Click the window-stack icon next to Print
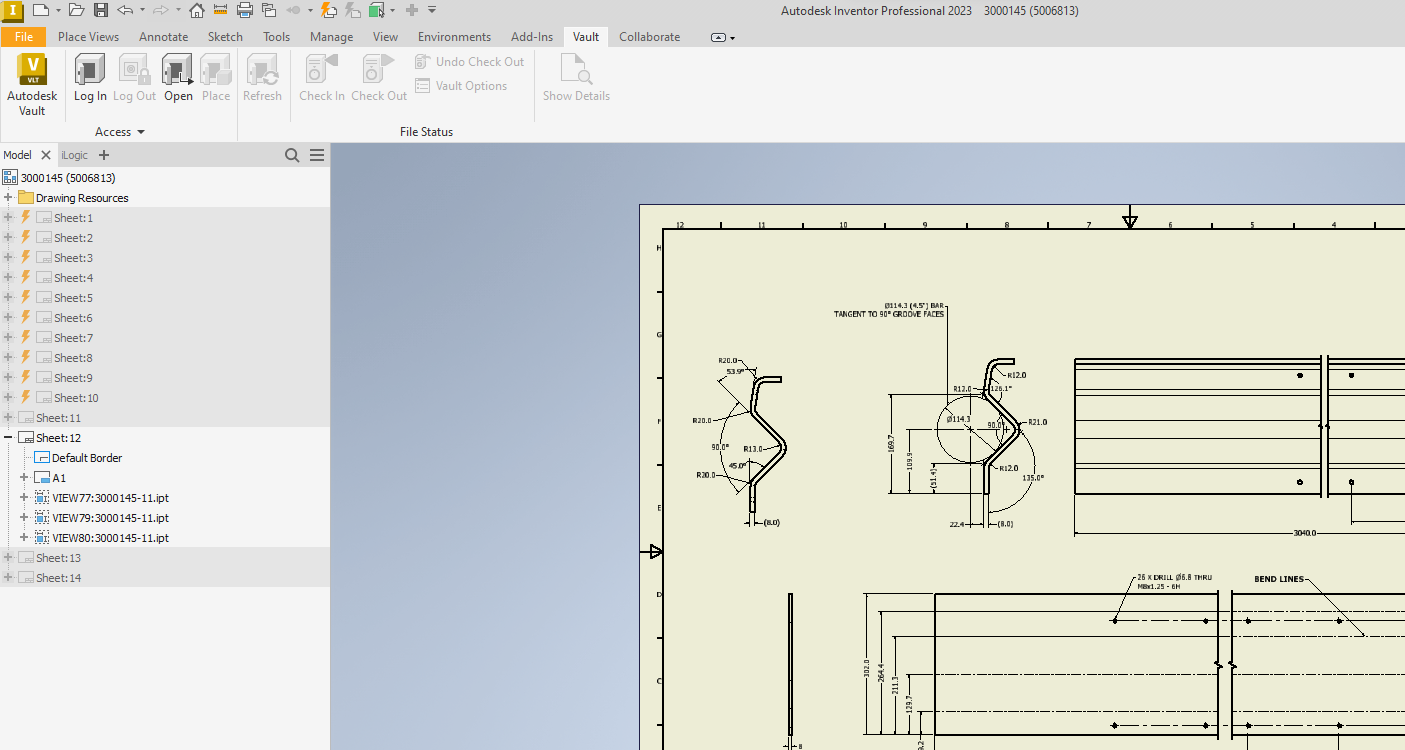 click(269, 10)
